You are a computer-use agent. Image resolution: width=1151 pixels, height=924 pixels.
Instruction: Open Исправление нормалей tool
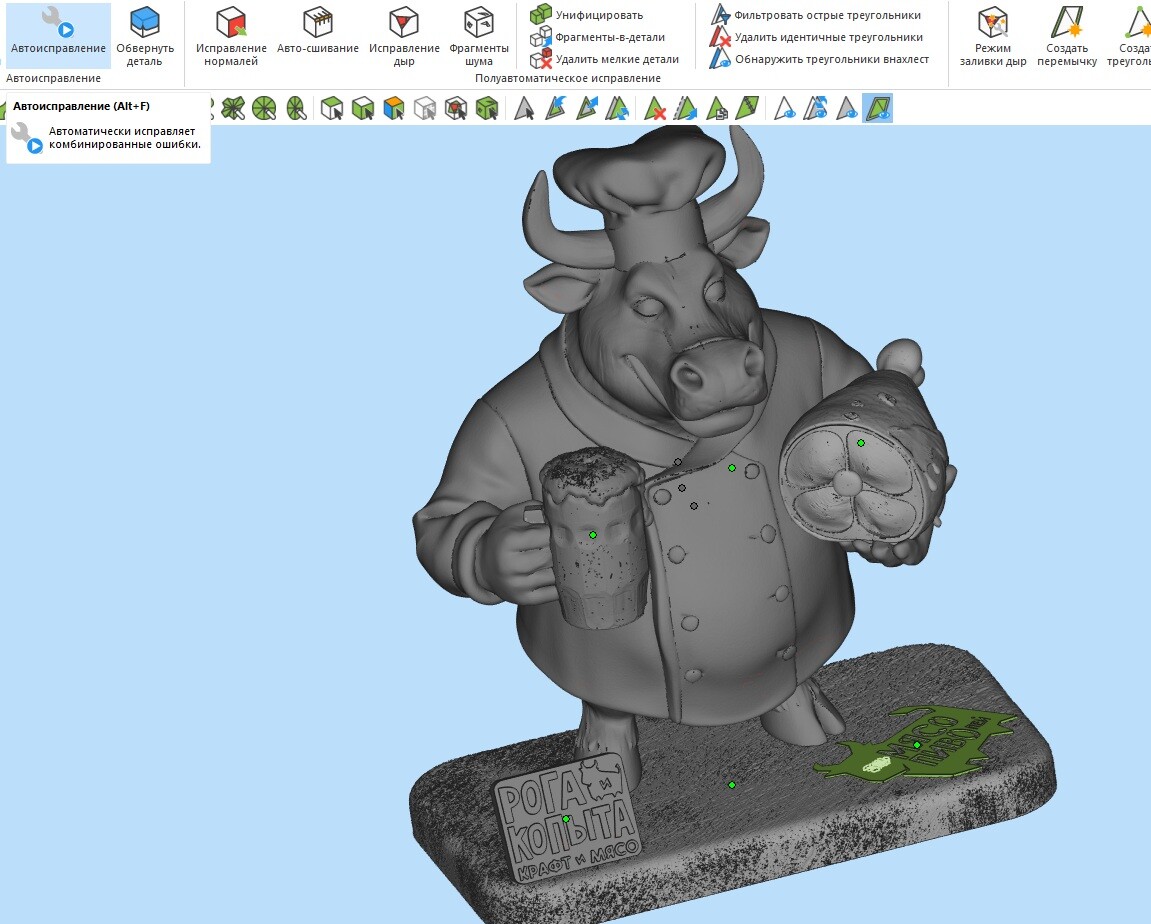pos(231,35)
